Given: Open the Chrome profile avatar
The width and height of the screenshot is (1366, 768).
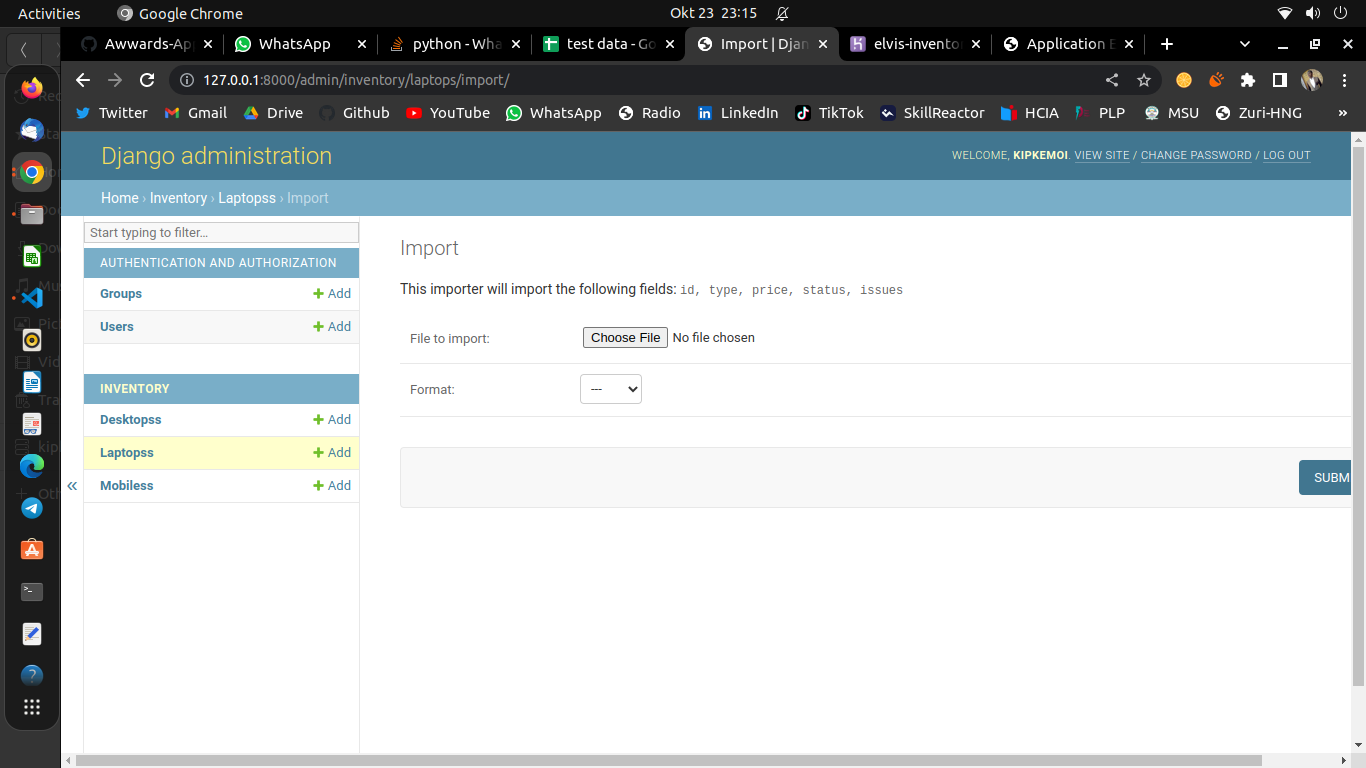Looking at the screenshot, I should pyautogui.click(x=1312, y=80).
